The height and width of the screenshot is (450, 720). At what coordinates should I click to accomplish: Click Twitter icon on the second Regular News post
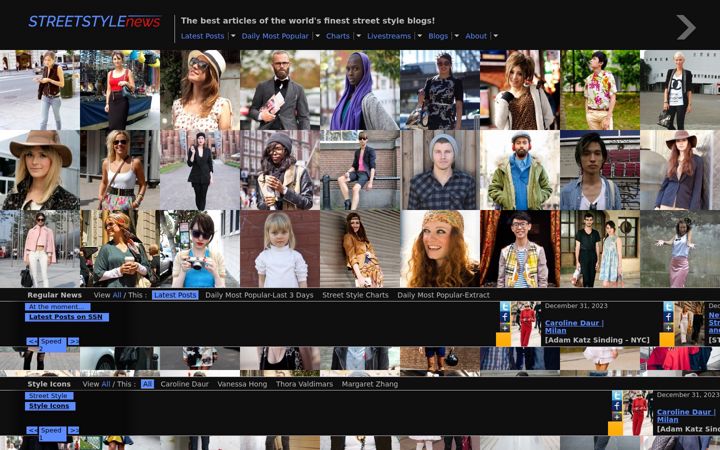tap(668, 307)
